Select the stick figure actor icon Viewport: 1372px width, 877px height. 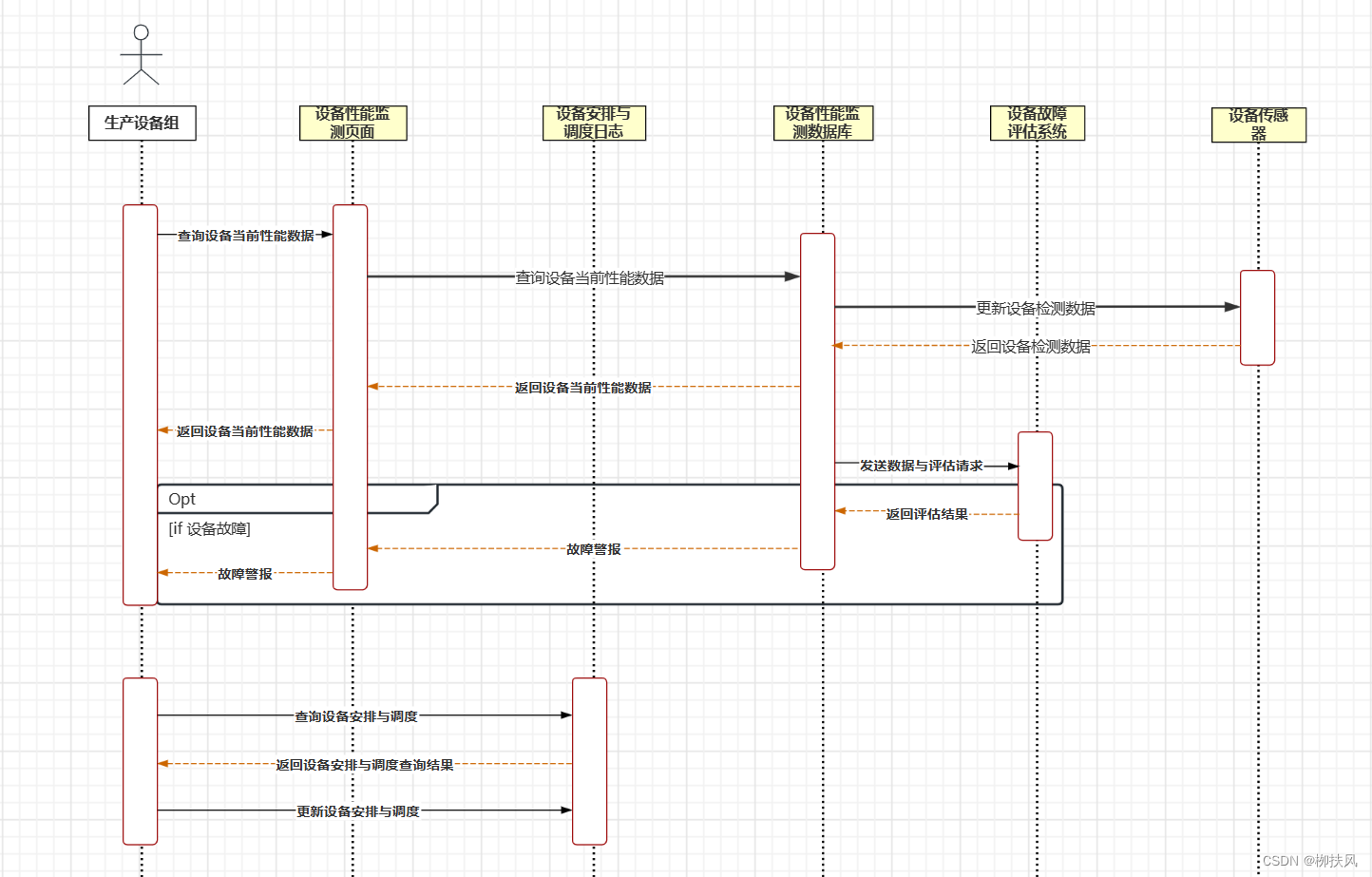pos(141,54)
